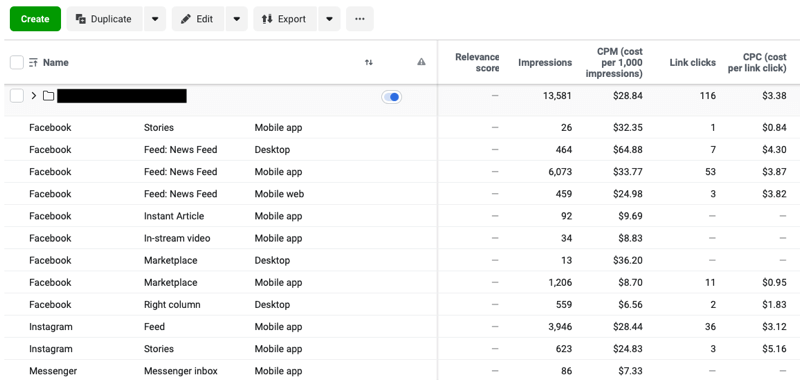
Task: Tick the select-all checkbox in header
Action: (17, 63)
